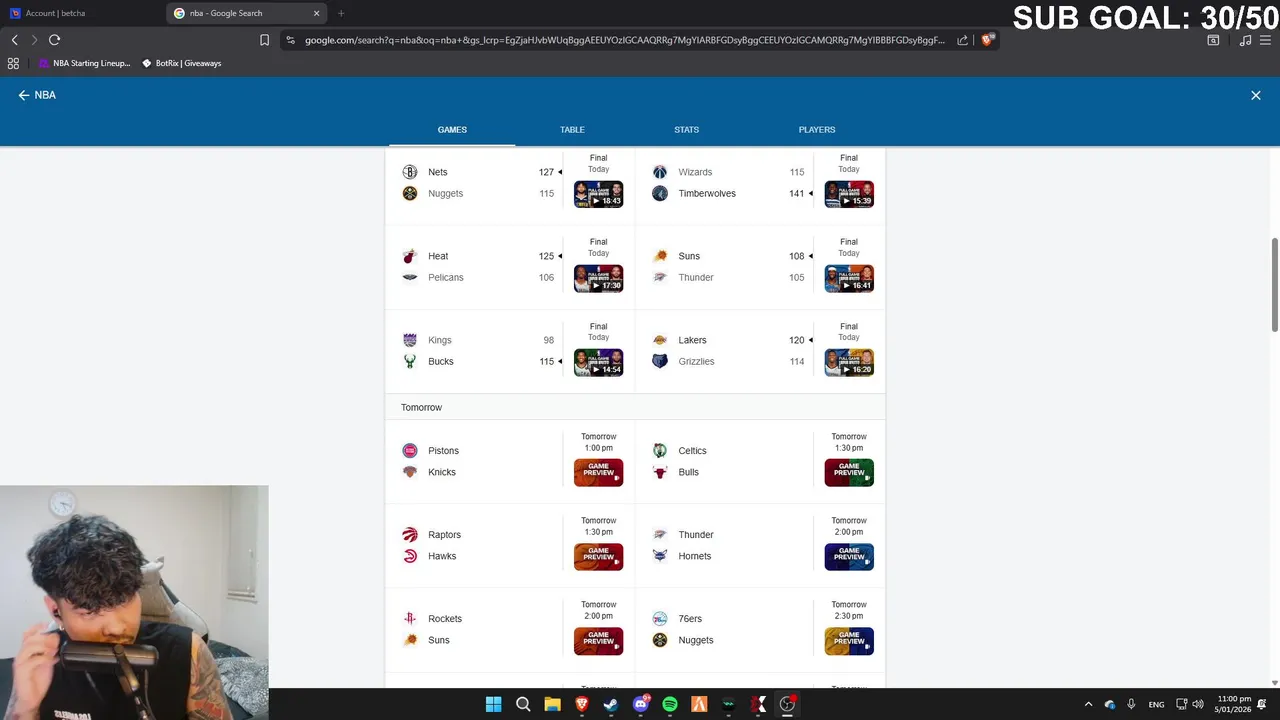Screen dimensions: 1280x720
Task: Open Raptors vs Hawks game preview
Action: [x=599, y=556]
